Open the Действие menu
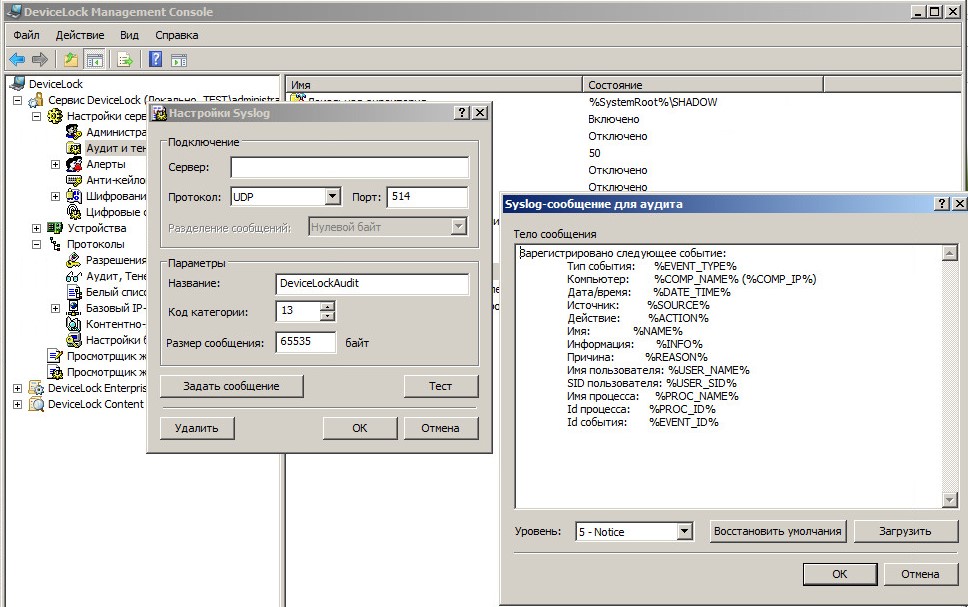968x607 pixels. pyautogui.click(x=80, y=35)
